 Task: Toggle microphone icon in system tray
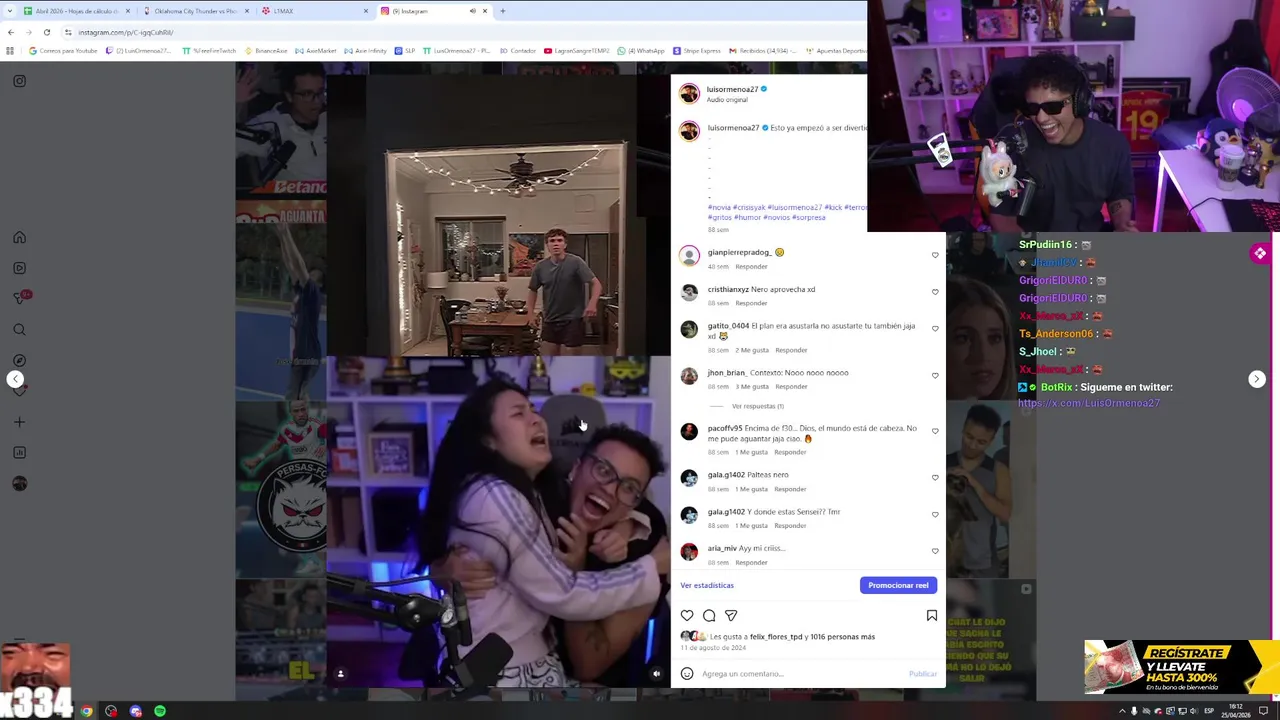[x=1134, y=711]
